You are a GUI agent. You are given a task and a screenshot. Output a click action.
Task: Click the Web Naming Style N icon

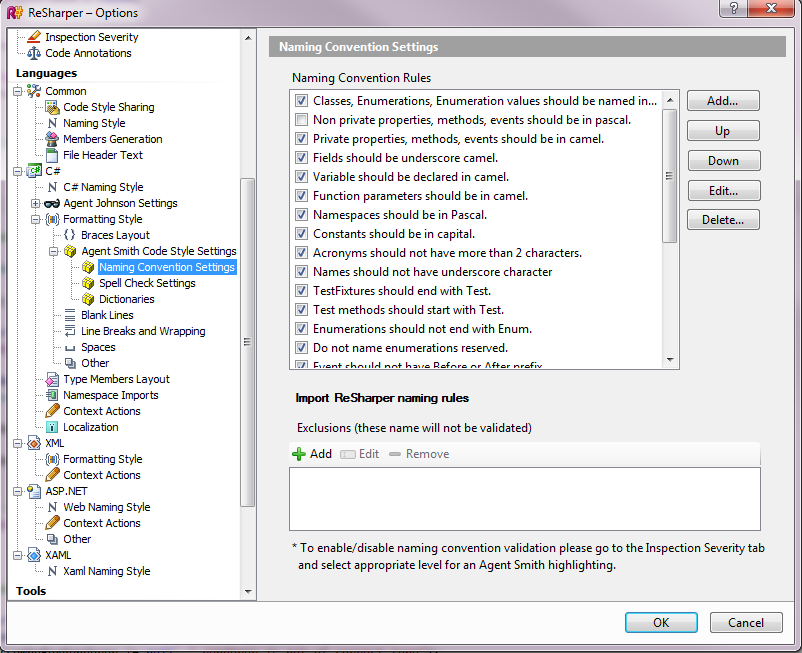click(x=52, y=507)
